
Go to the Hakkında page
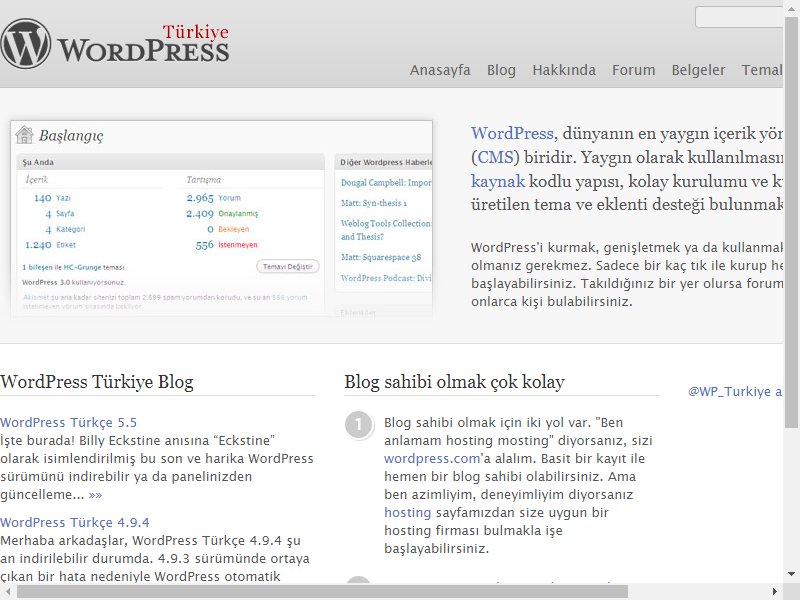coord(564,70)
